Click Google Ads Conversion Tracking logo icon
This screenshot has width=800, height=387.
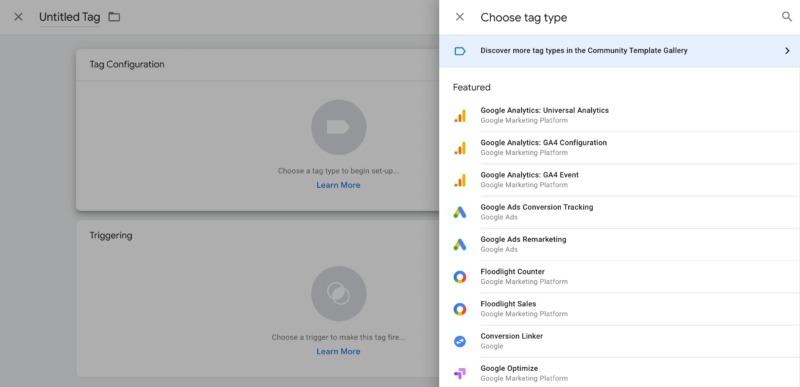(460, 213)
